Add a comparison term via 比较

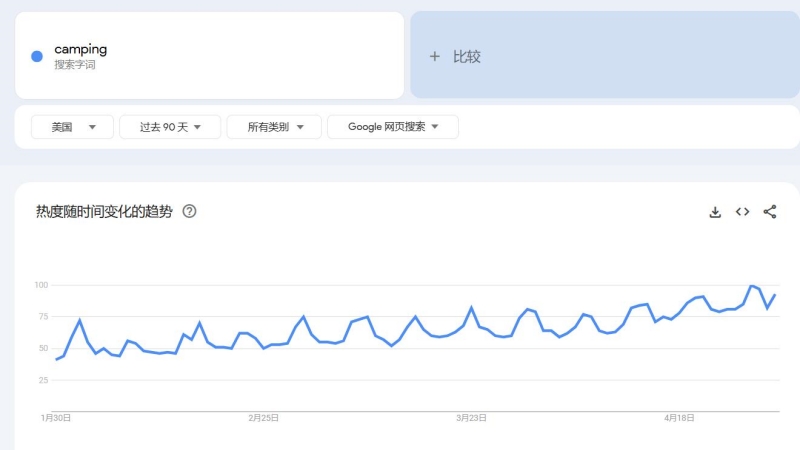pos(456,57)
